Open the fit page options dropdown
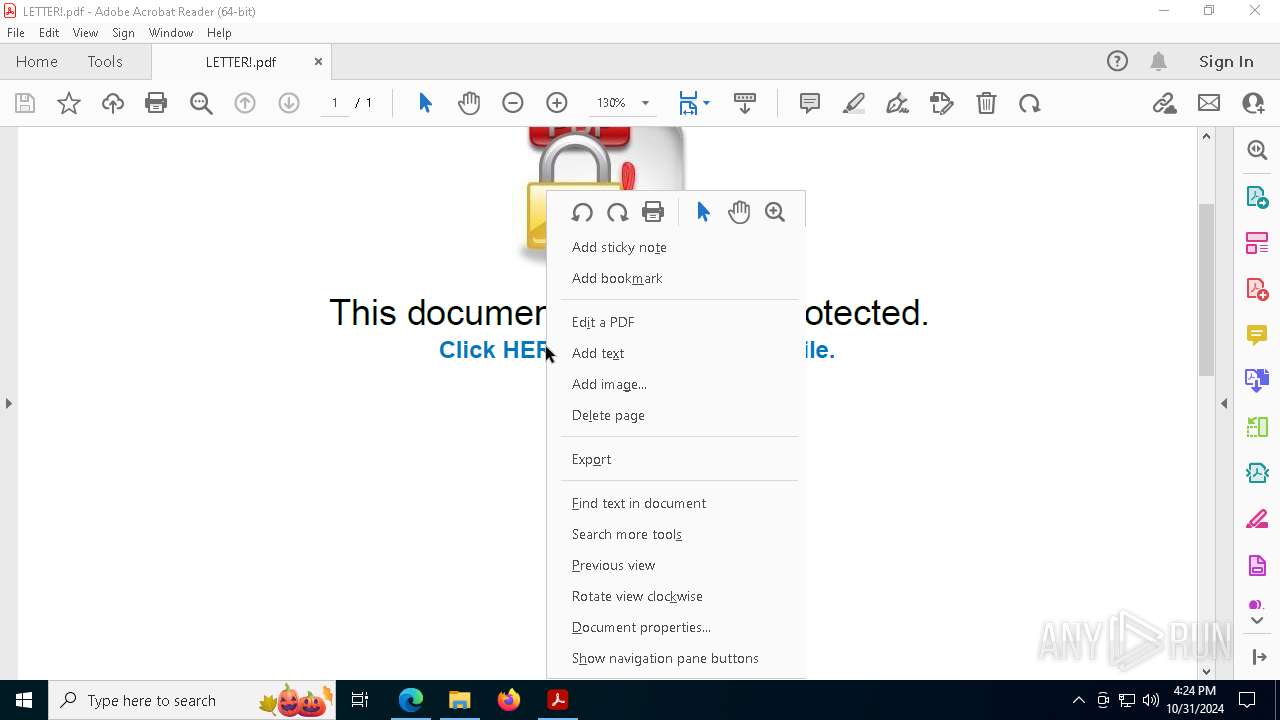The image size is (1280, 720). (706, 103)
